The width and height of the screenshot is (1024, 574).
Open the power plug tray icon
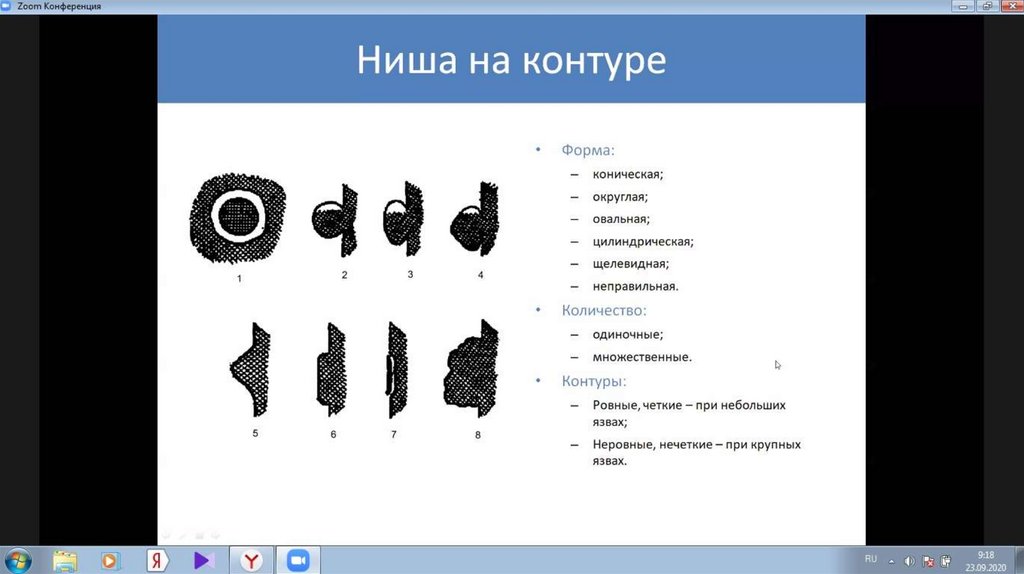tap(945, 561)
